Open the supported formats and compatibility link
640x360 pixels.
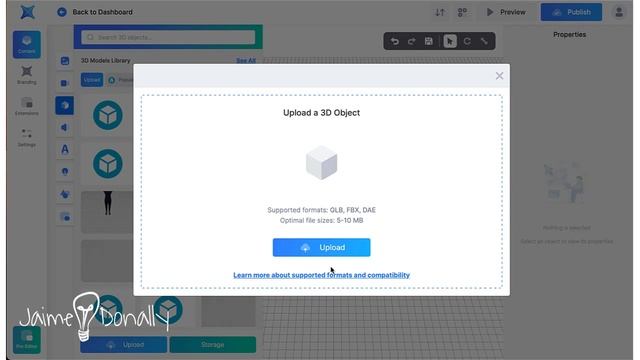[321, 275]
